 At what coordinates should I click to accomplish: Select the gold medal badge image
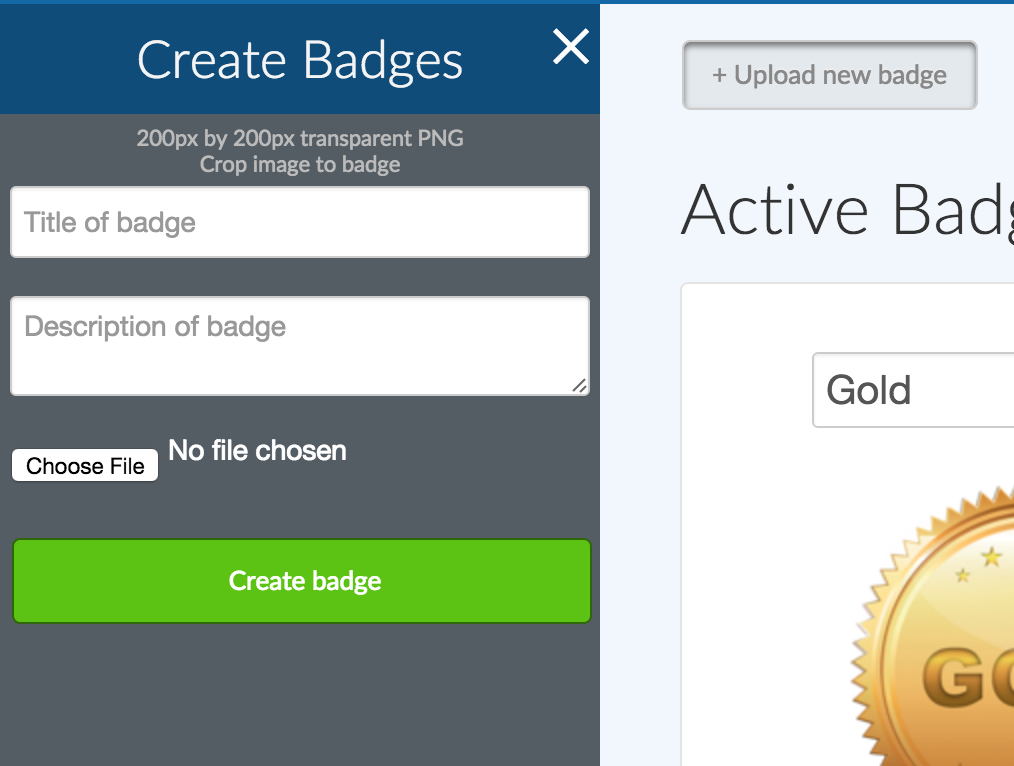point(950,650)
